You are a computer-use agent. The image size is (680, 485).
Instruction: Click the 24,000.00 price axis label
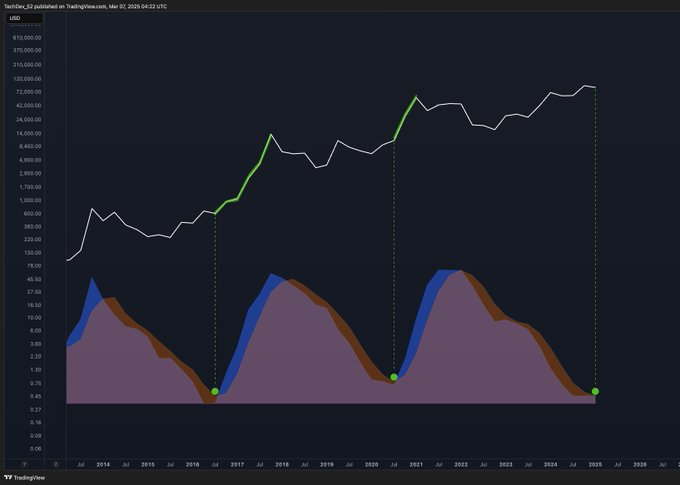30,119
